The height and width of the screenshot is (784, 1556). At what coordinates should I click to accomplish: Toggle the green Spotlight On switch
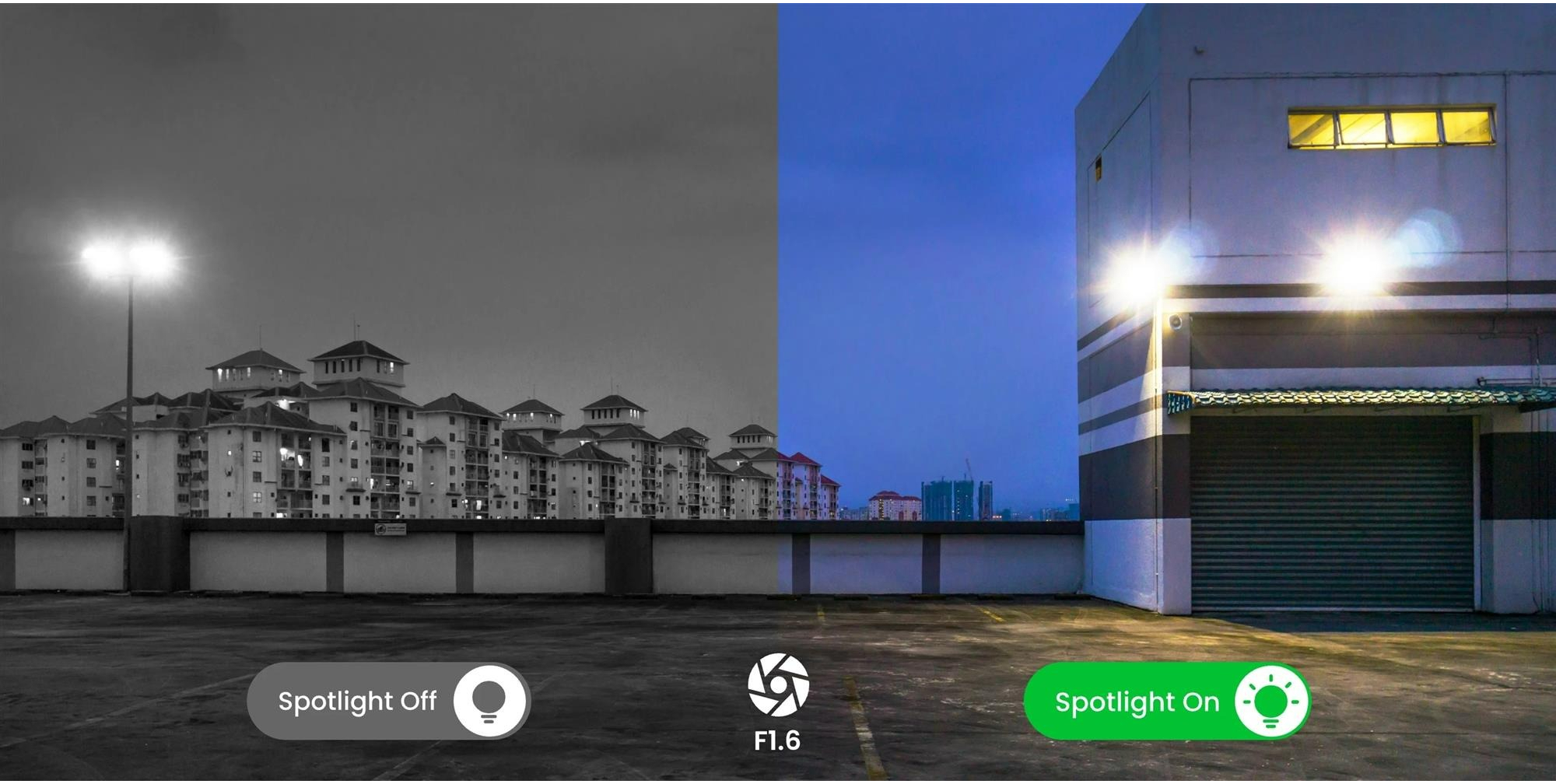pos(1167,702)
